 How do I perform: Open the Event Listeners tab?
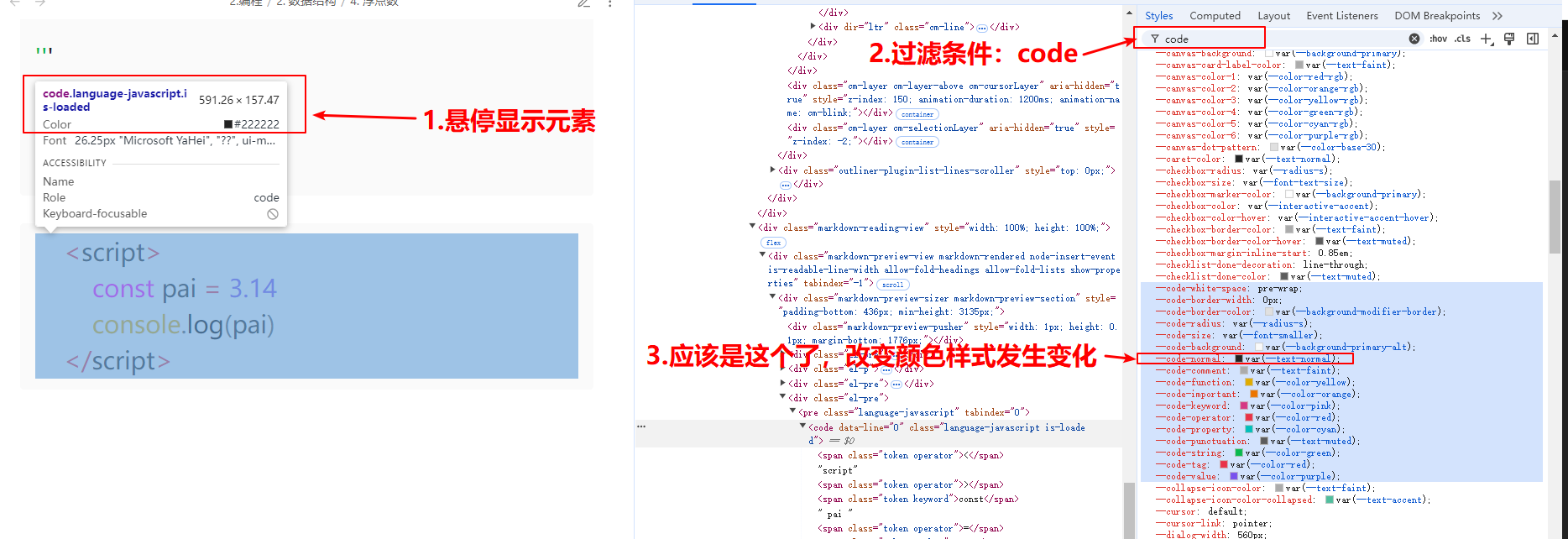(x=1341, y=16)
